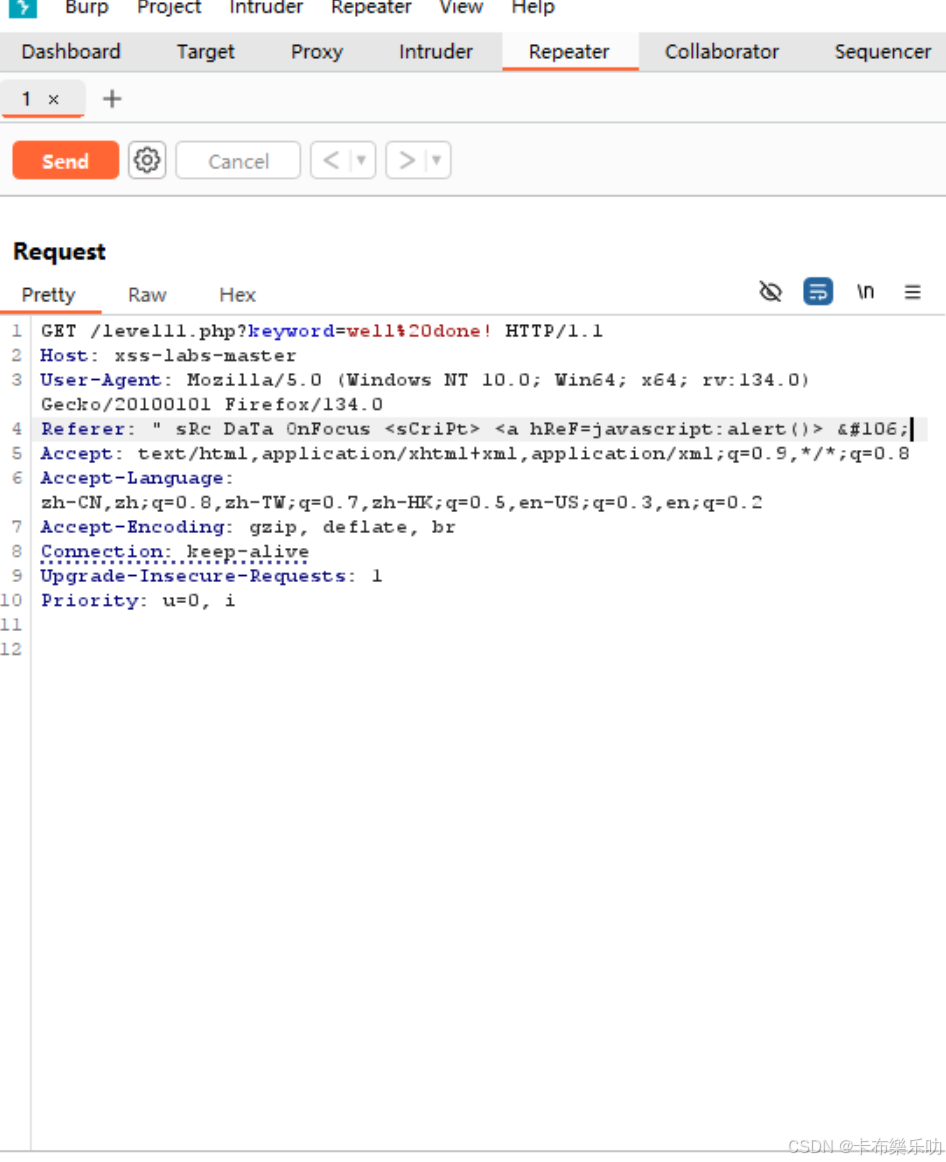The image size is (946, 1162).
Task: Click the Connection: keep-alive line
Action: click(x=175, y=552)
